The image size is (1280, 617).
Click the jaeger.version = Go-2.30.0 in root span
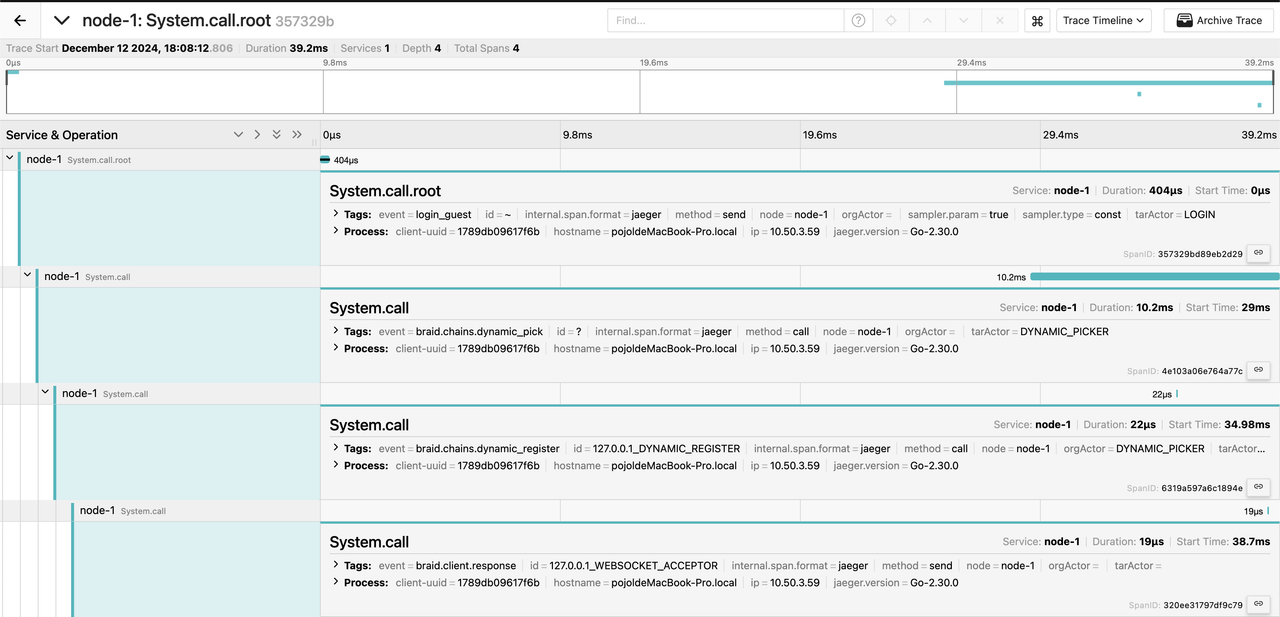click(896, 231)
